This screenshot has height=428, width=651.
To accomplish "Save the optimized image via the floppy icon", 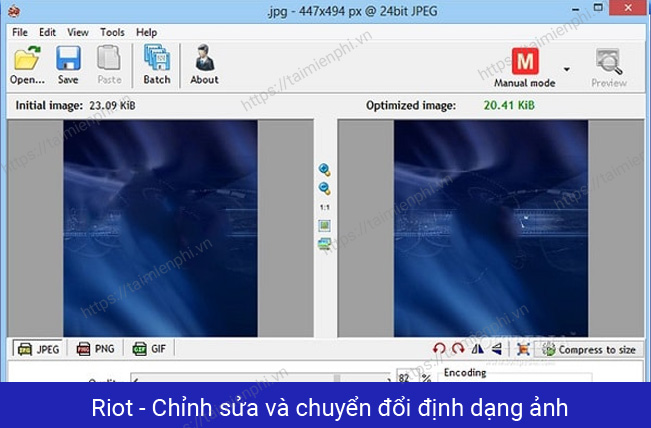I will pyautogui.click(x=68, y=64).
